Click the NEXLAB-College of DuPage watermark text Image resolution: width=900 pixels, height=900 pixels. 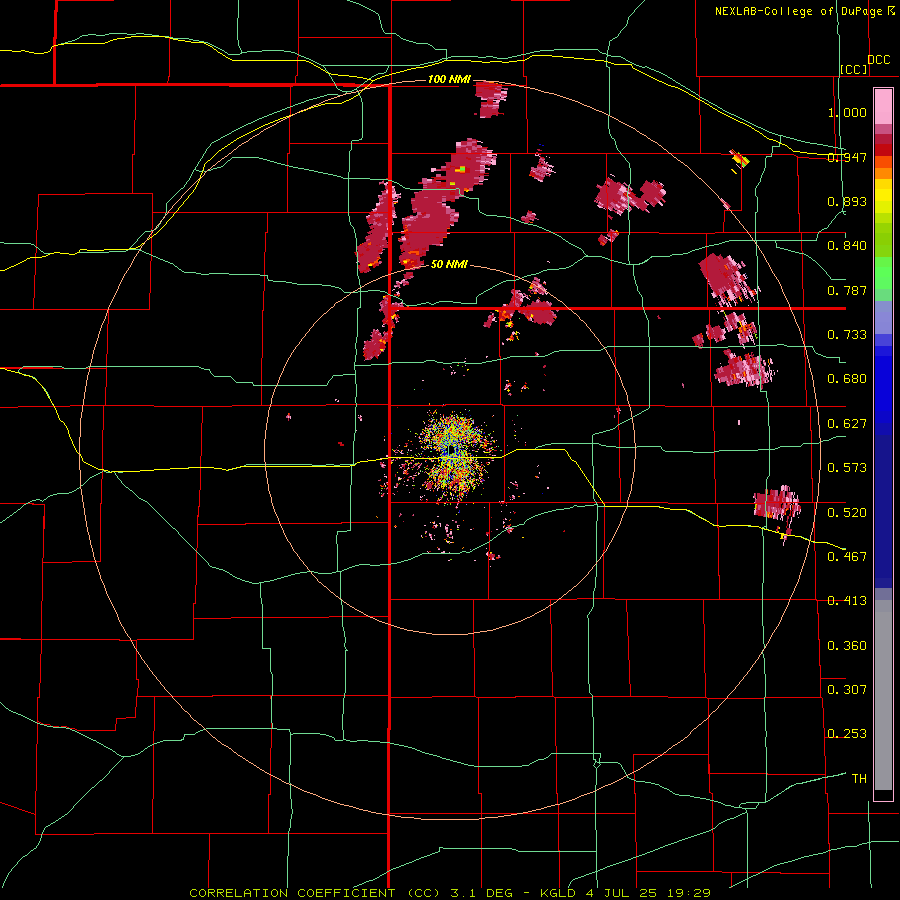800,11
